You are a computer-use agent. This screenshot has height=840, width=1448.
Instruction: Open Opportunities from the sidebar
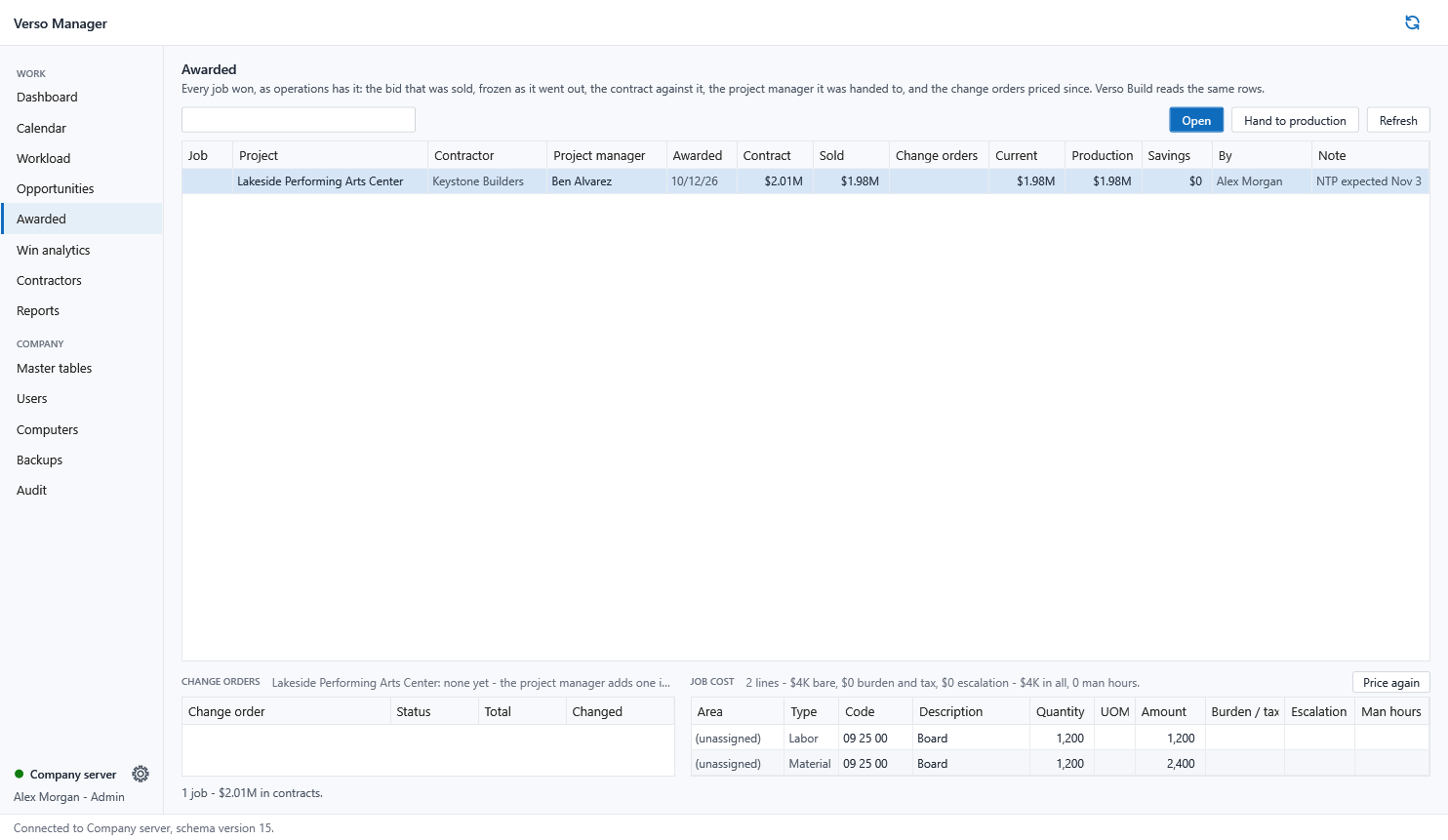[x=82, y=188]
